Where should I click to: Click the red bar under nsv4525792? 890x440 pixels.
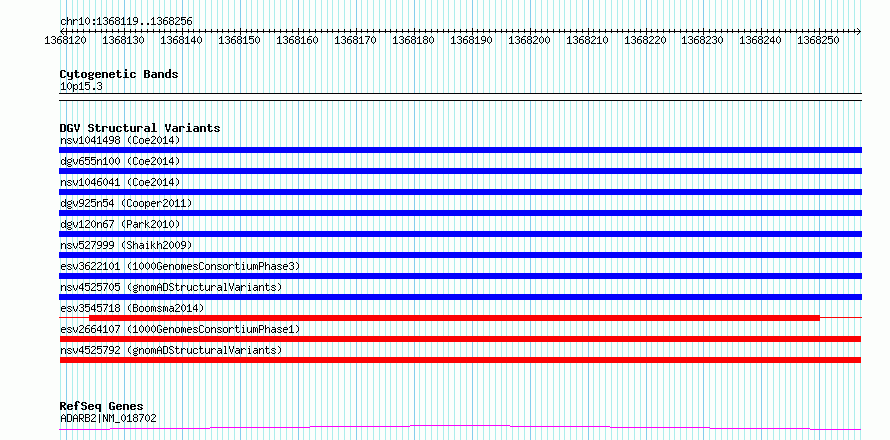pos(460,360)
